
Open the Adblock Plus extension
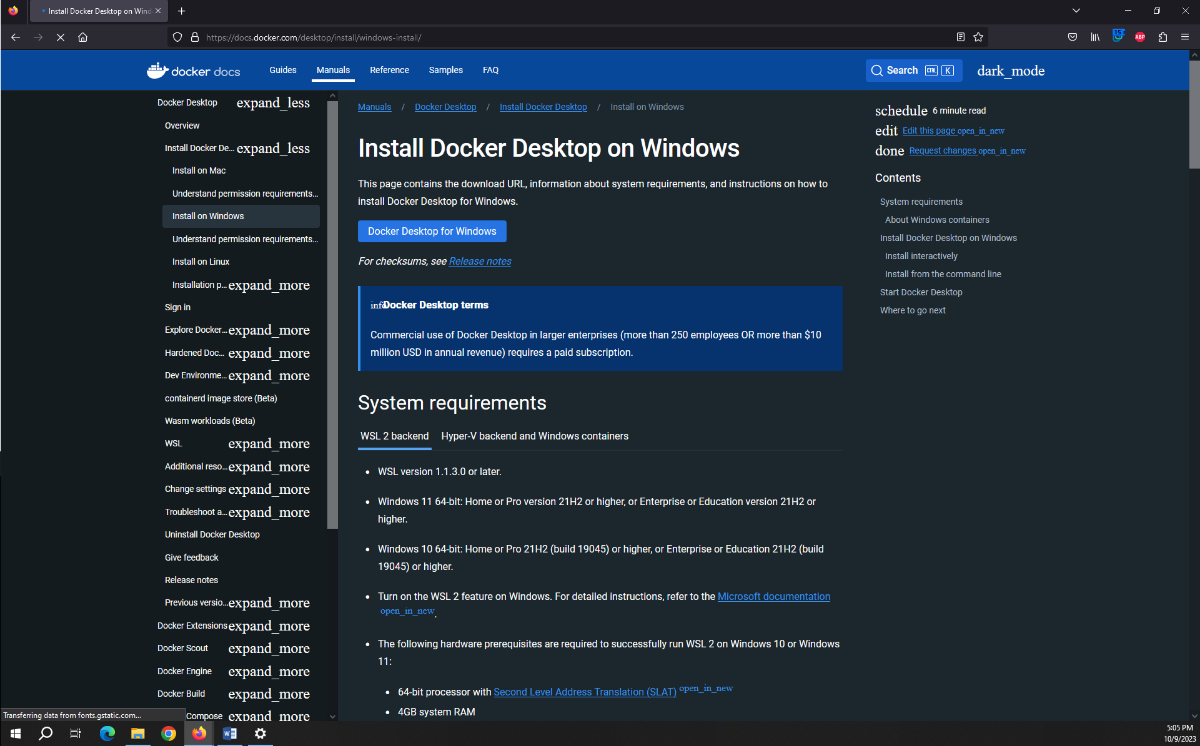(x=1140, y=37)
